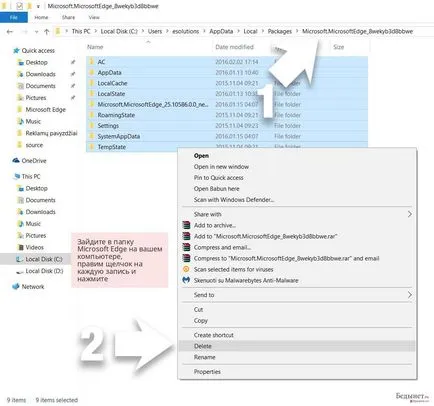This screenshot has height=406, width=434.
Task: Expand the Share with submenu arrow
Action: (x=409, y=214)
